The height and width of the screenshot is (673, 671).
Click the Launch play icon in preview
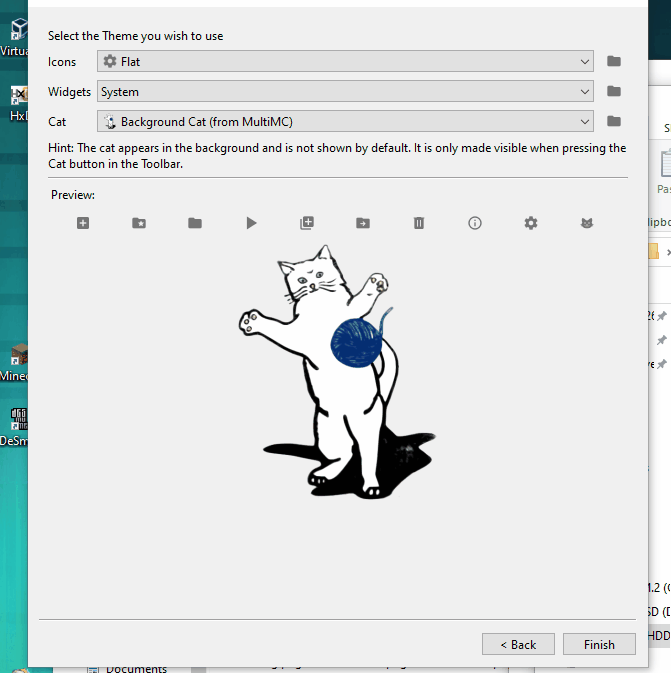251,223
